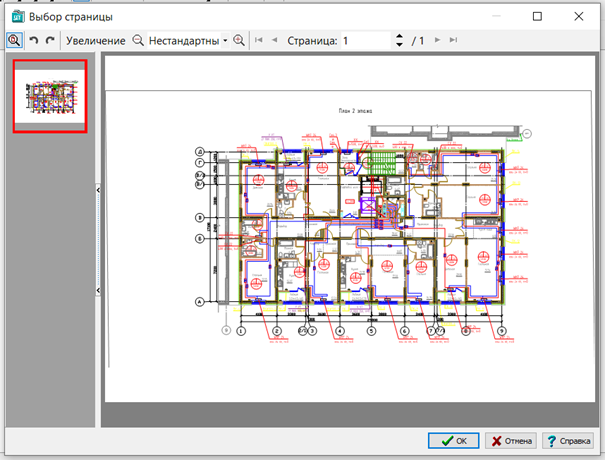Image resolution: width=605 pixels, height=460 pixels.
Task: Zoom in with plus magnifier icon
Action: tap(239, 40)
